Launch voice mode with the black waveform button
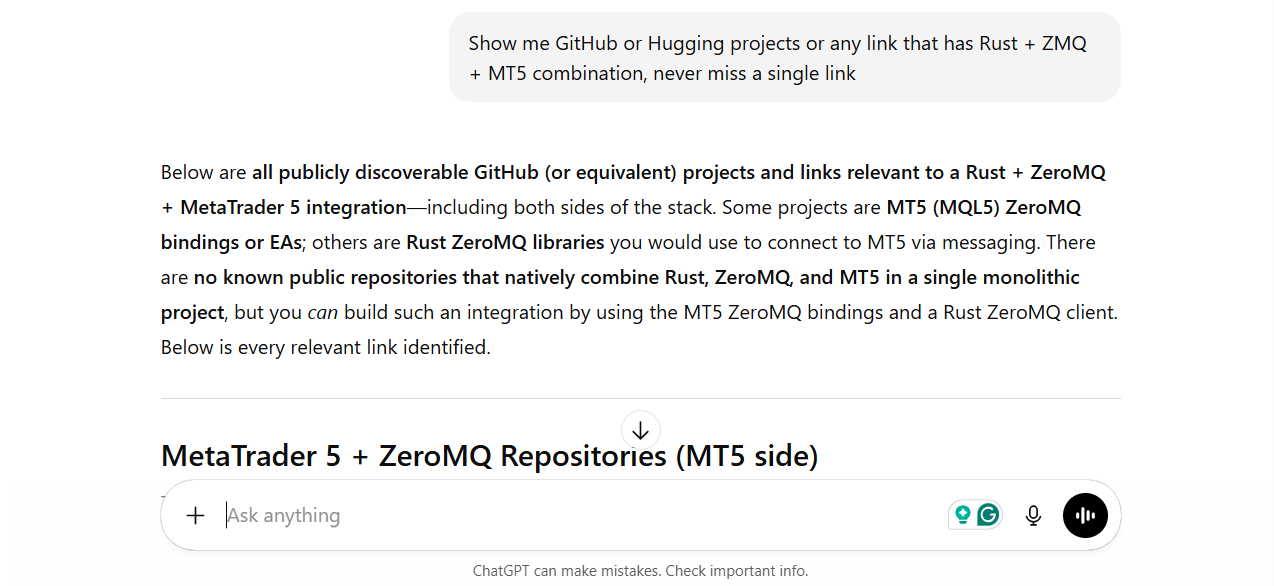The height and width of the screenshot is (586, 1274). (1085, 515)
